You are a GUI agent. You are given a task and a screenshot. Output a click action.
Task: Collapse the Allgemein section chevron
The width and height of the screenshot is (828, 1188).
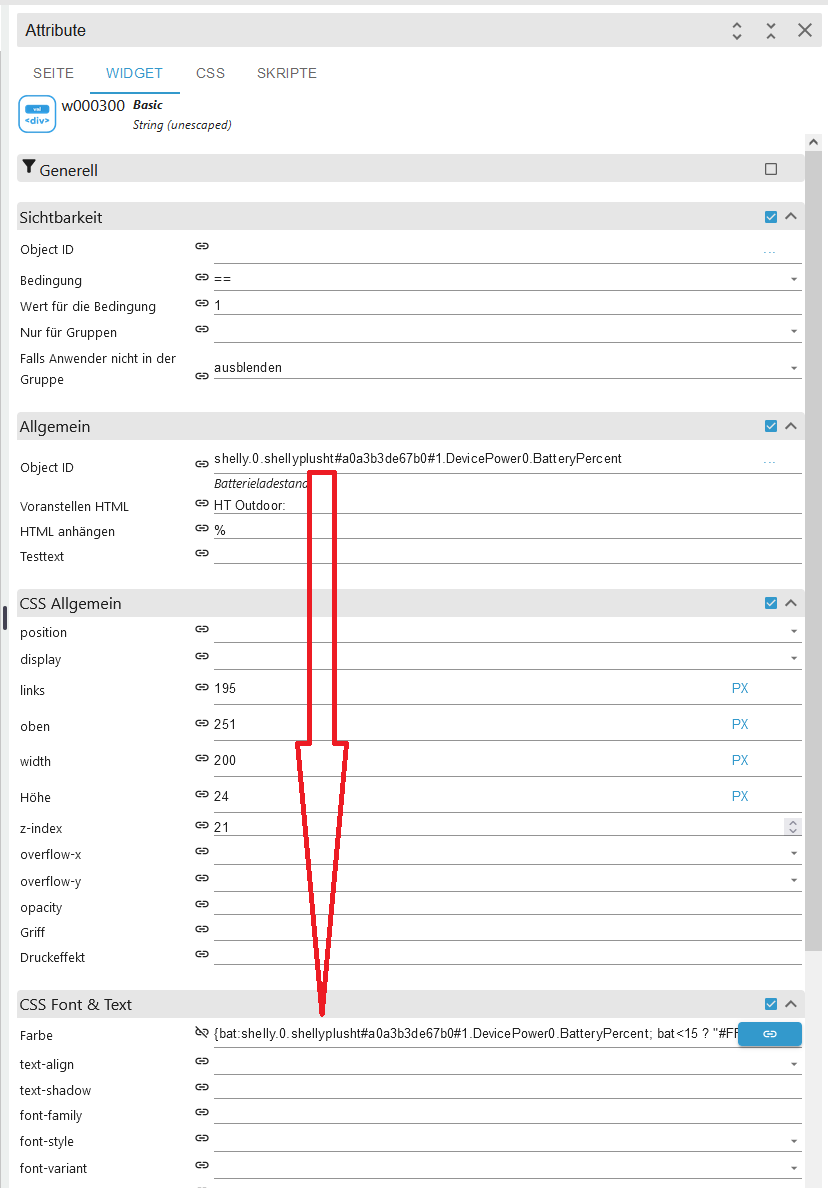click(791, 426)
